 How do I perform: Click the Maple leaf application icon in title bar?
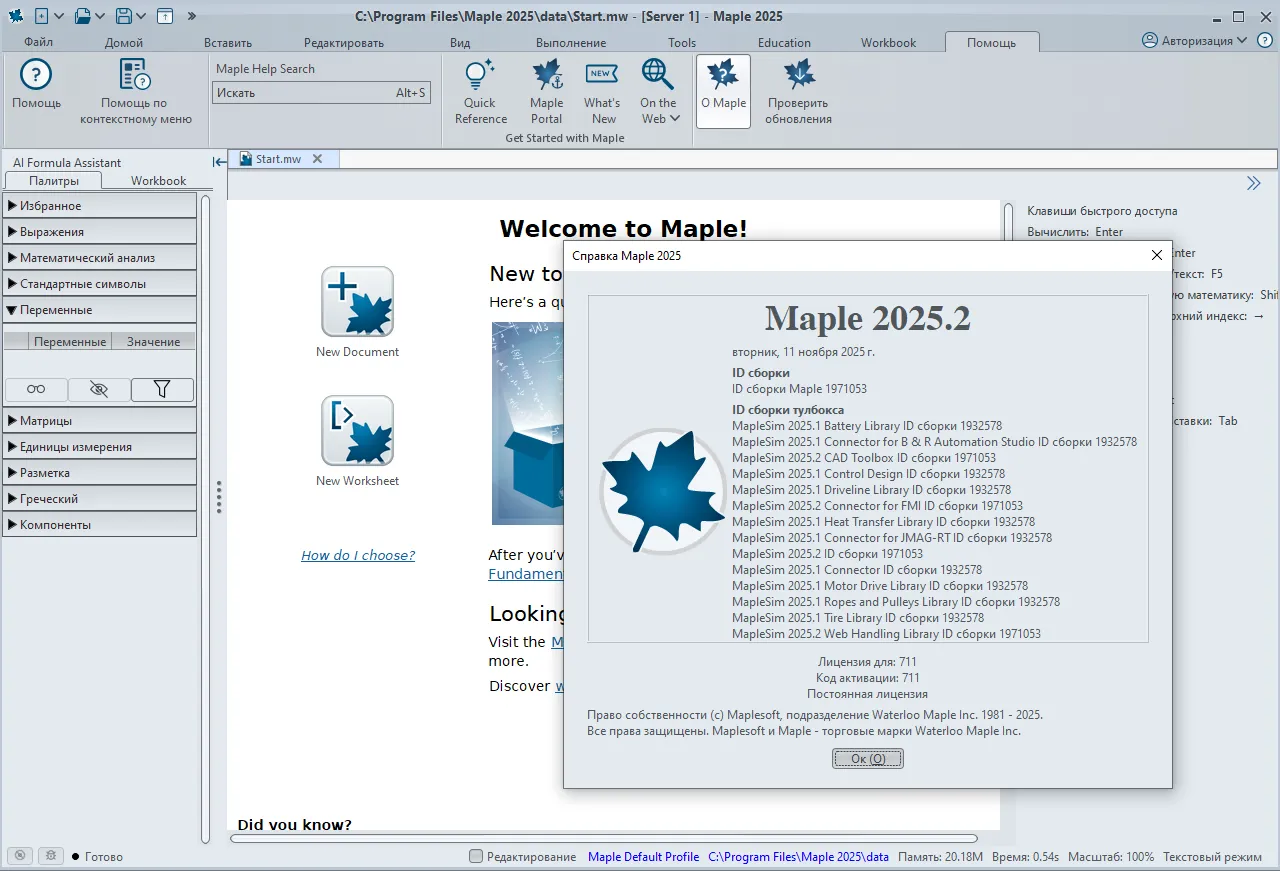click(x=16, y=16)
